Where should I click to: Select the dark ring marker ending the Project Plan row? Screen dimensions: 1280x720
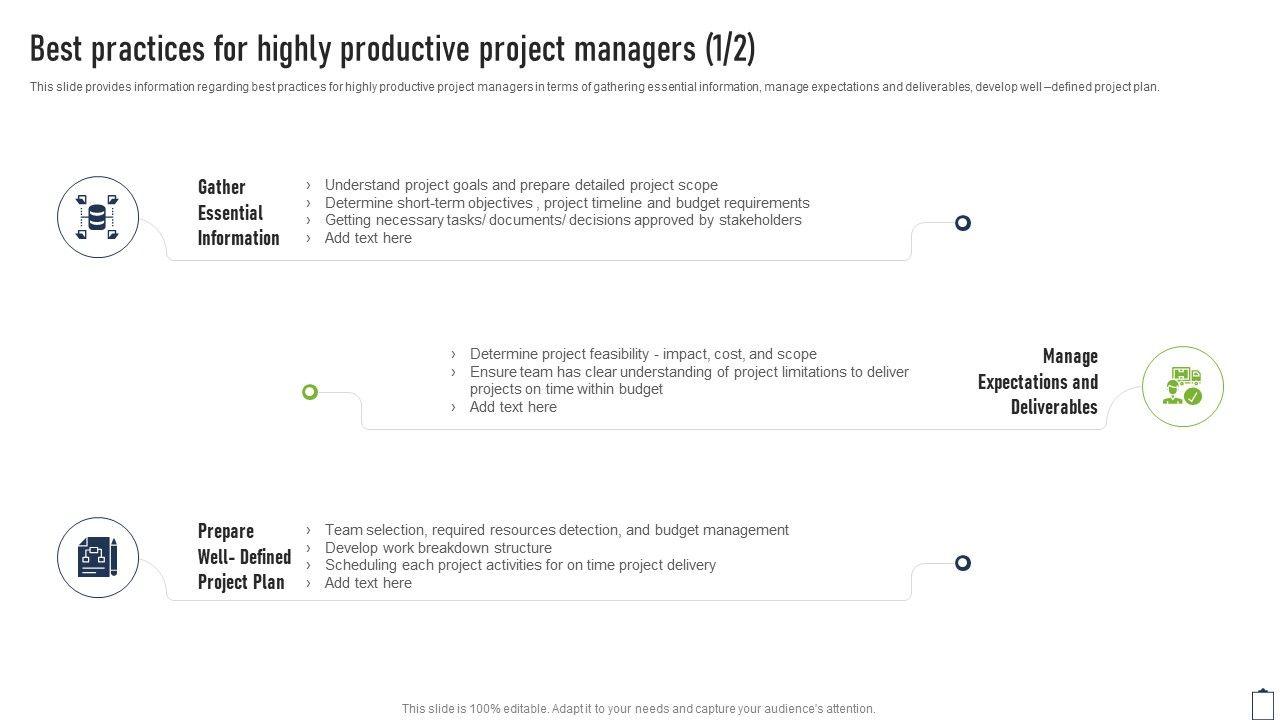[962, 563]
